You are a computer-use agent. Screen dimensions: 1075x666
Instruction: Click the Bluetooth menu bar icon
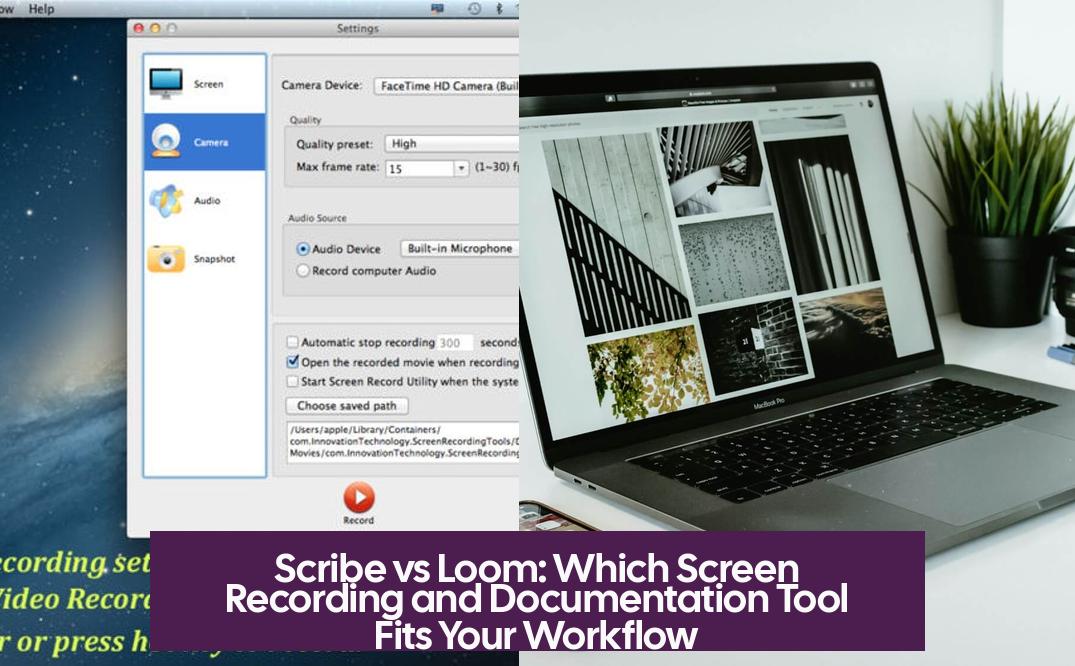[x=499, y=8]
